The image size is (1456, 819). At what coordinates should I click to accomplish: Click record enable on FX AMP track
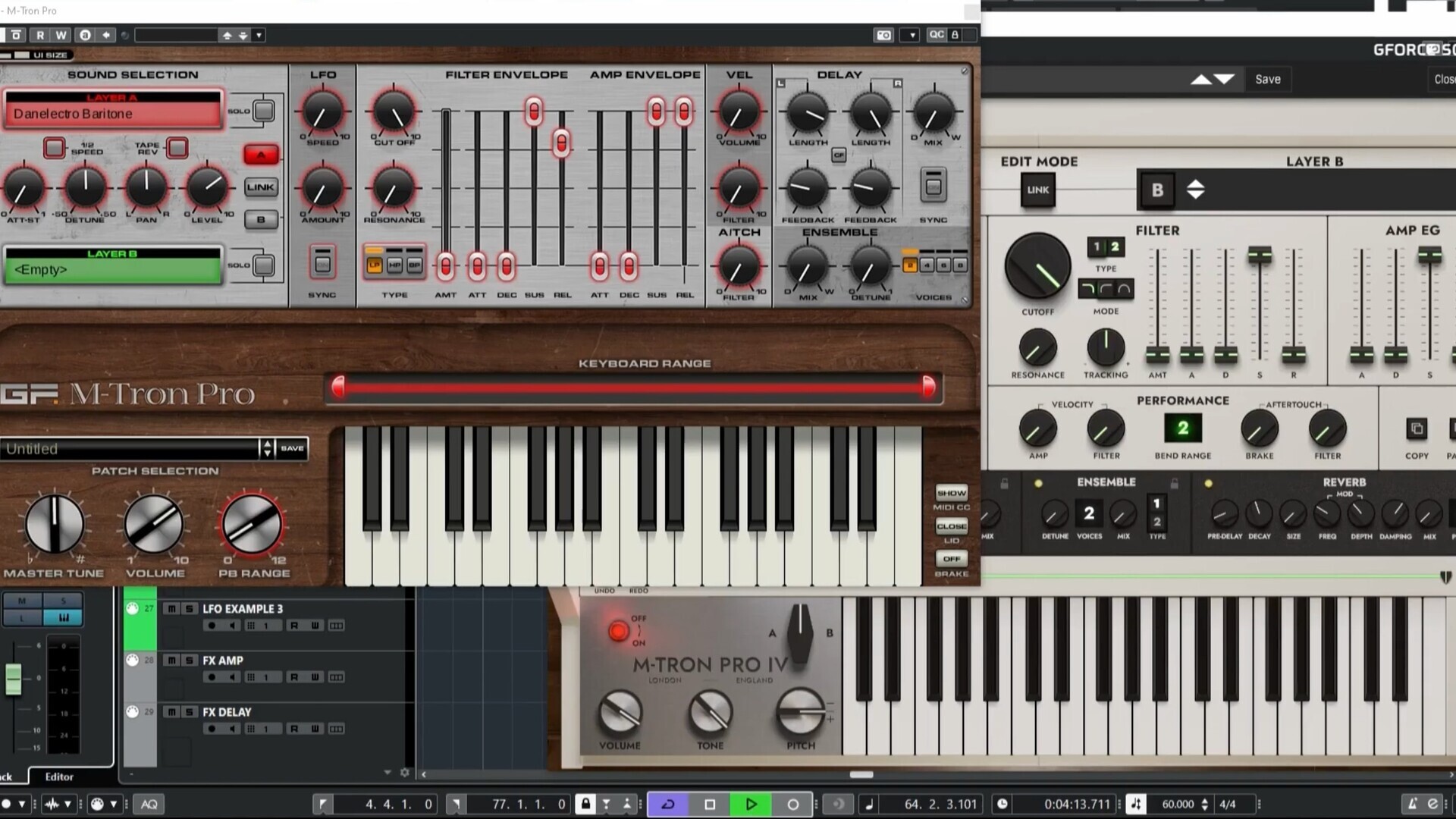coord(212,677)
